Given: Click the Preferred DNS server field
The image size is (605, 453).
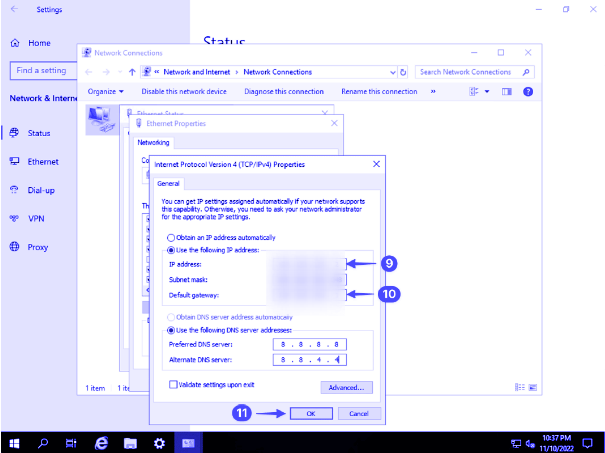Looking at the screenshot, I should 310,344.
